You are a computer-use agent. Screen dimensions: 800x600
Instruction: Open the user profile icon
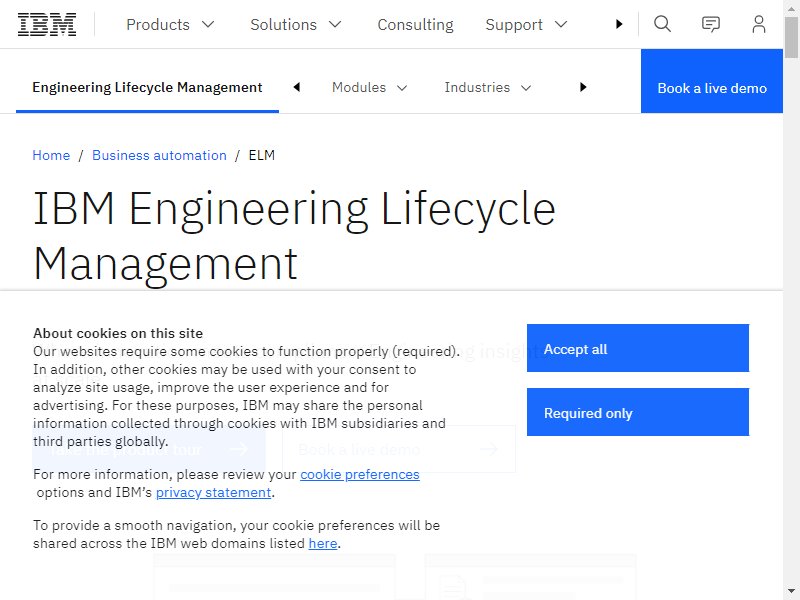click(759, 24)
